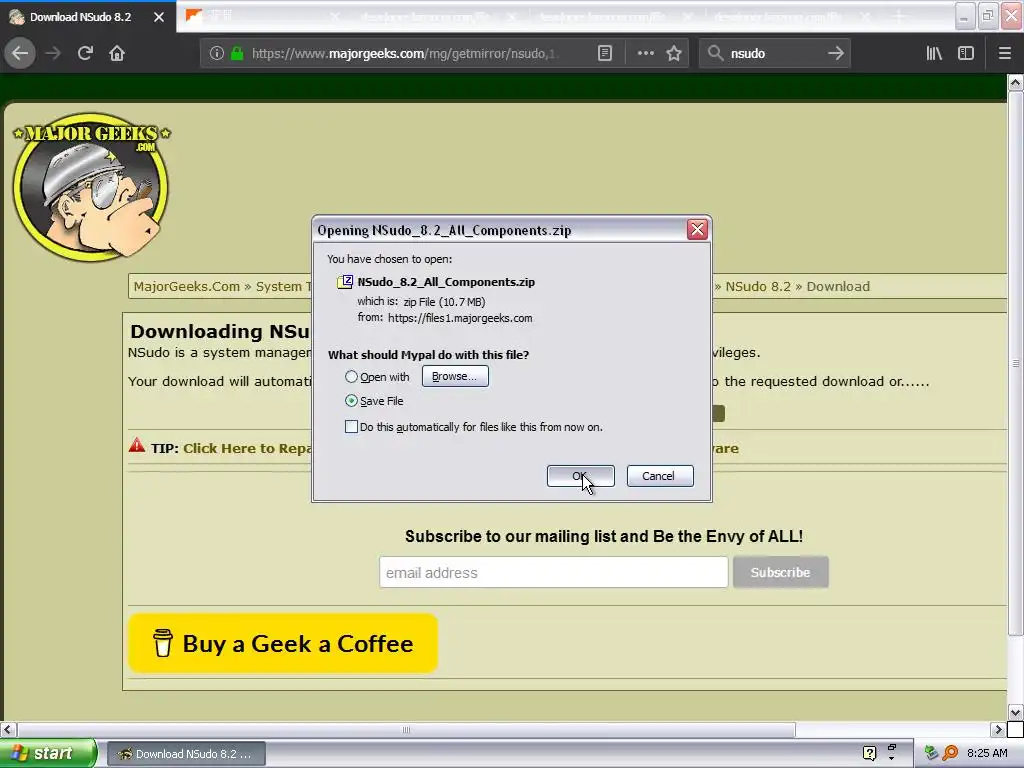Click the nsudo search box

(774, 54)
